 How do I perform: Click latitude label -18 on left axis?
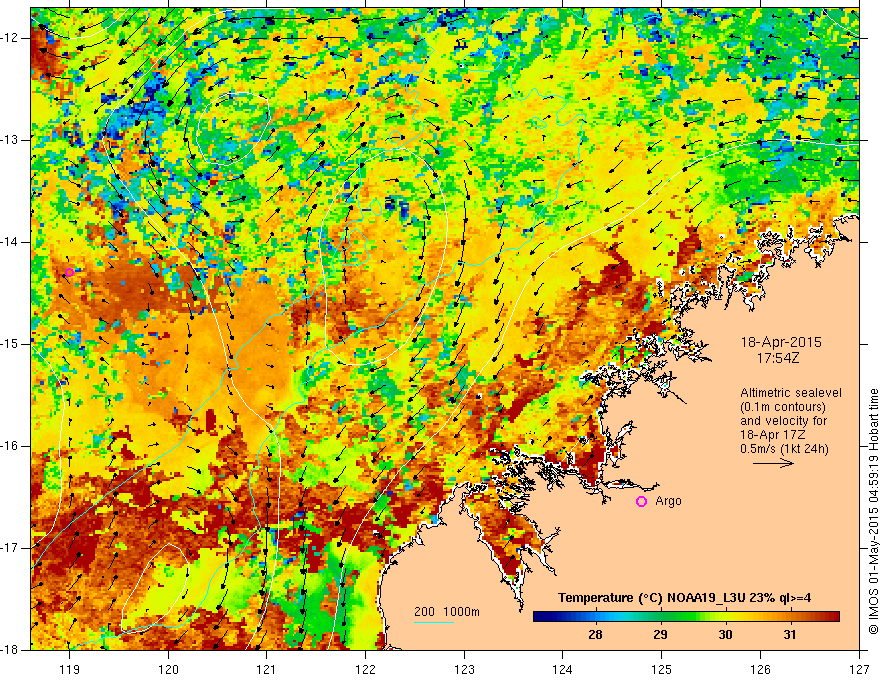pos(11,650)
